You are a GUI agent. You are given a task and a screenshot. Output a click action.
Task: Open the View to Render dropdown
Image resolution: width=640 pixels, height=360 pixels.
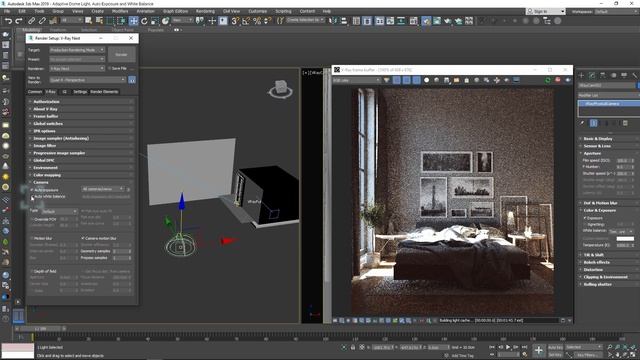(88, 80)
